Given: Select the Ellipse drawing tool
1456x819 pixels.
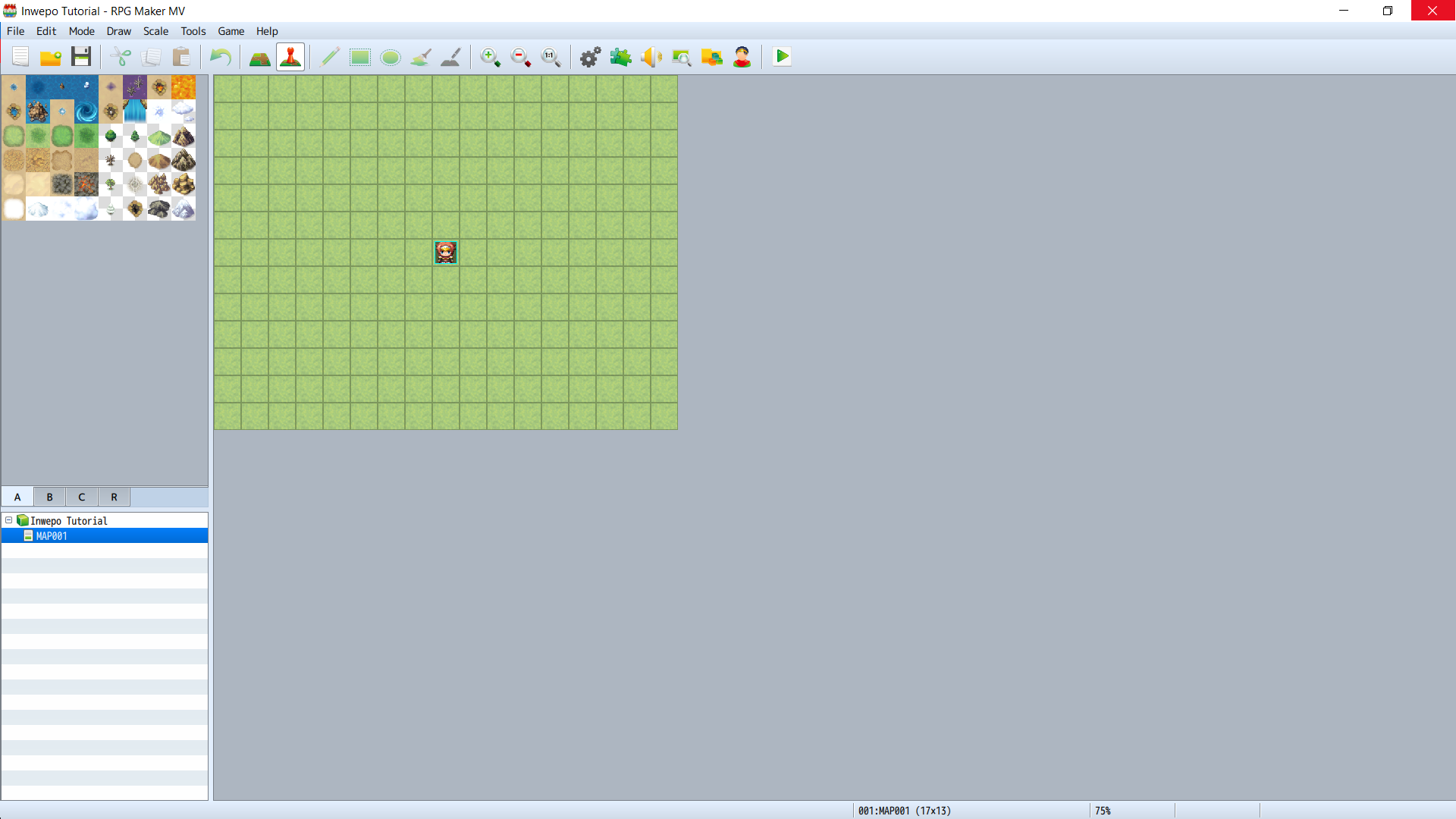Looking at the screenshot, I should [391, 58].
